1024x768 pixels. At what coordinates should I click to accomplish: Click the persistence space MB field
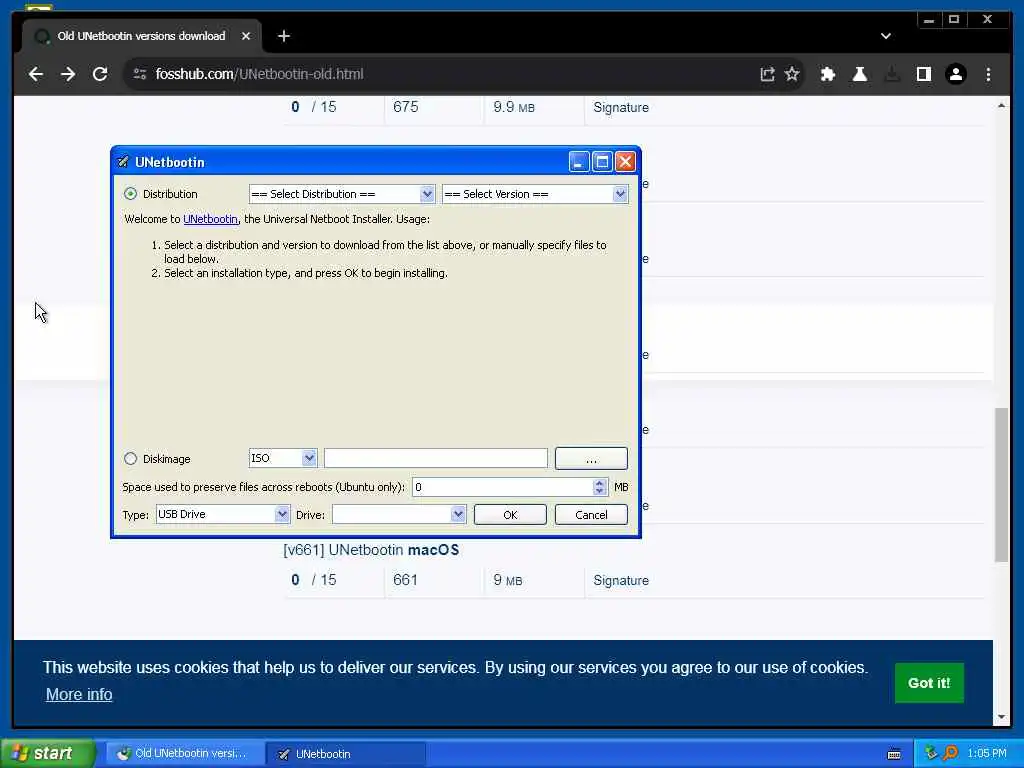coord(502,487)
